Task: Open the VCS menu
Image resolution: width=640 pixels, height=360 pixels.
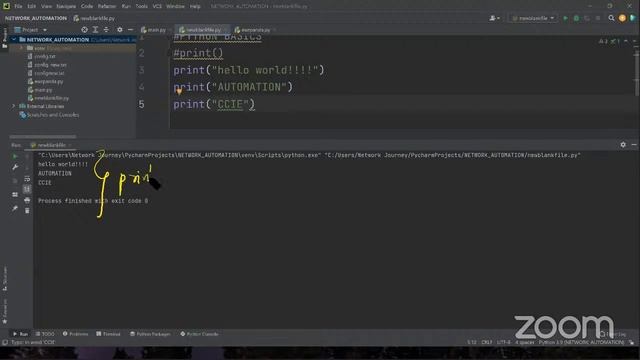Action: pyautogui.click(x=157, y=6)
